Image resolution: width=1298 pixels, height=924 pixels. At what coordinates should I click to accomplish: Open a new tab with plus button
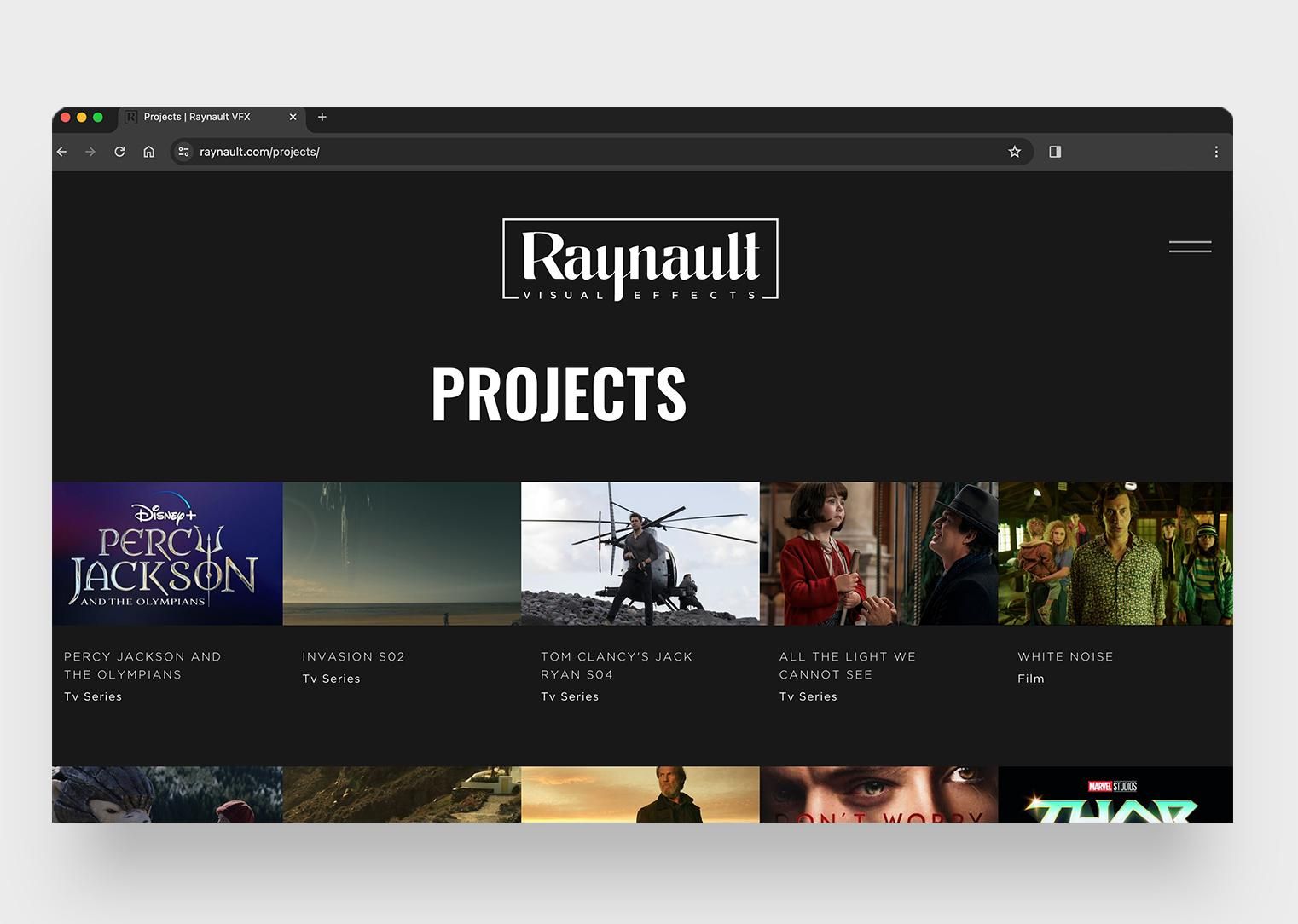click(322, 117)
